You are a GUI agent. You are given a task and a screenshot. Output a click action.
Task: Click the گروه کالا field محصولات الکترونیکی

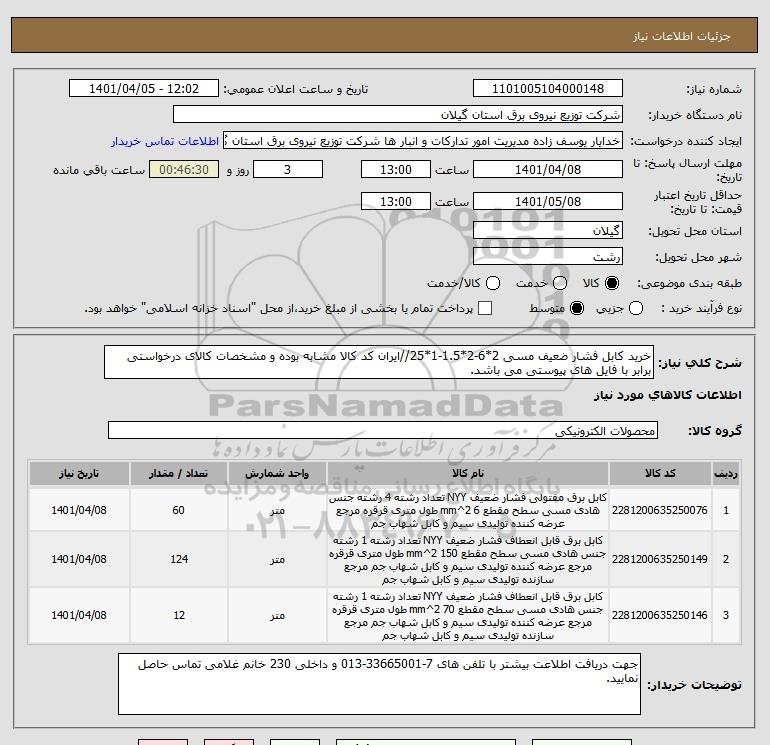[x=383, y=430]
